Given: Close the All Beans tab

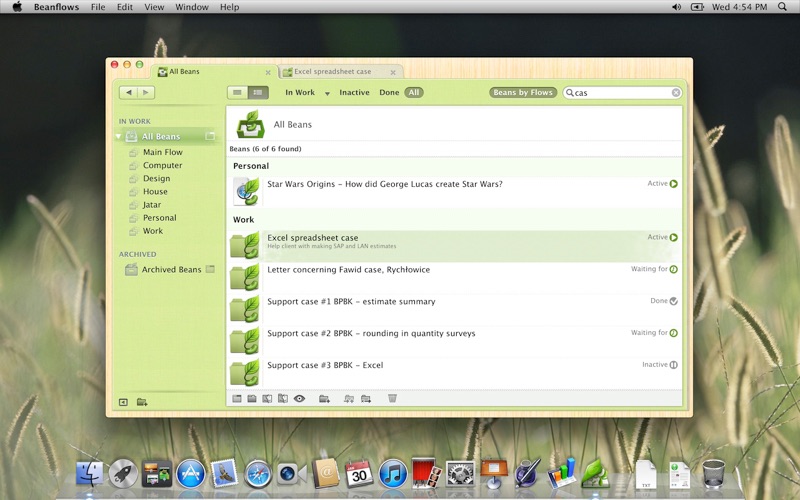Looking at the screenshot, I should pos(268,72).
